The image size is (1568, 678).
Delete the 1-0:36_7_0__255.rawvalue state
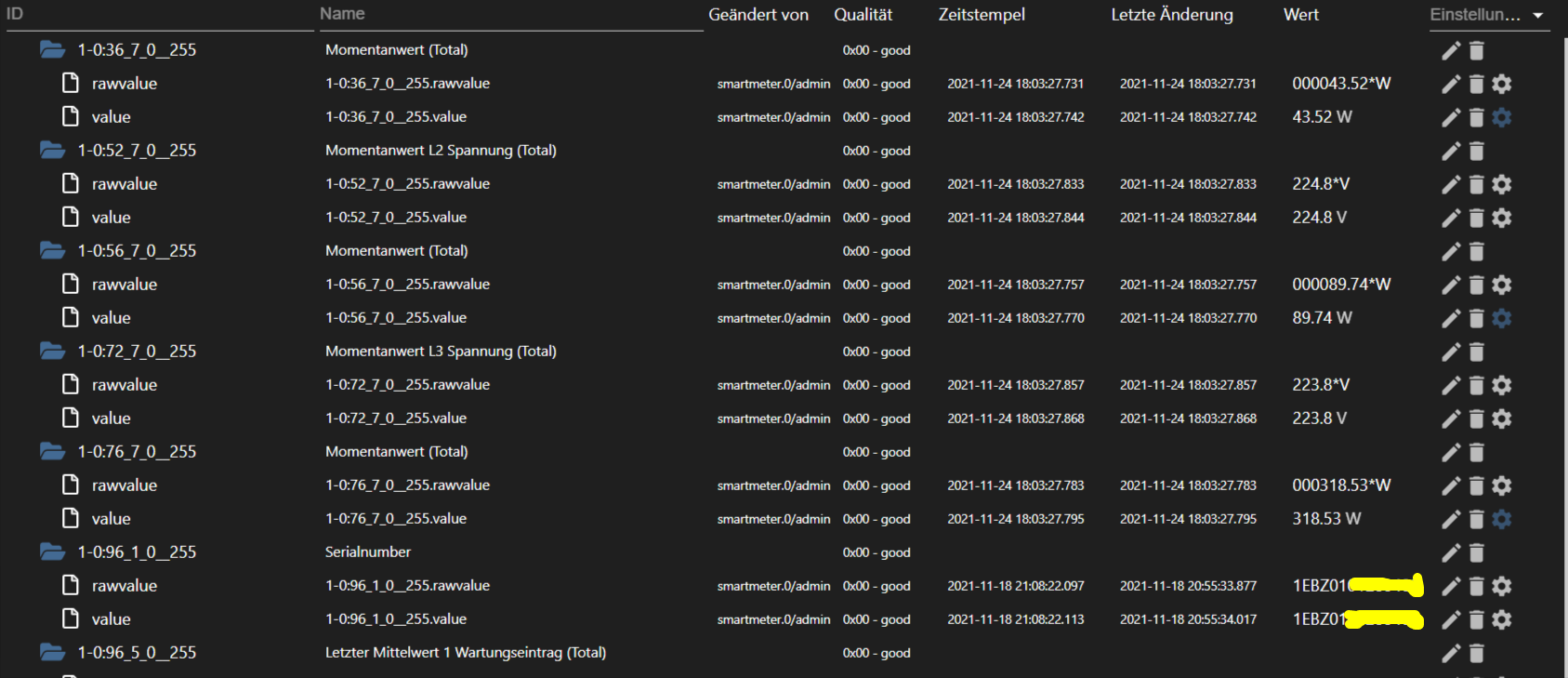point(1476,84)
